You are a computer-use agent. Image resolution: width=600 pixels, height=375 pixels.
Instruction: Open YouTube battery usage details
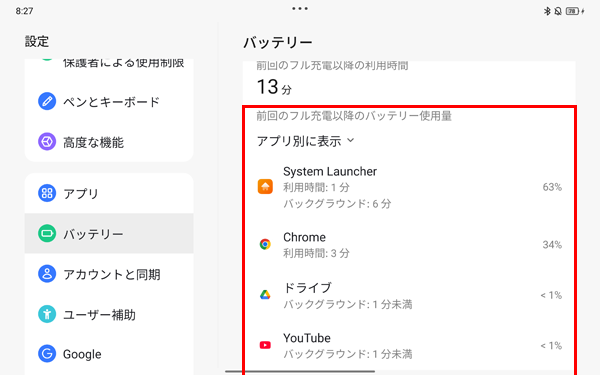(409, 345)
